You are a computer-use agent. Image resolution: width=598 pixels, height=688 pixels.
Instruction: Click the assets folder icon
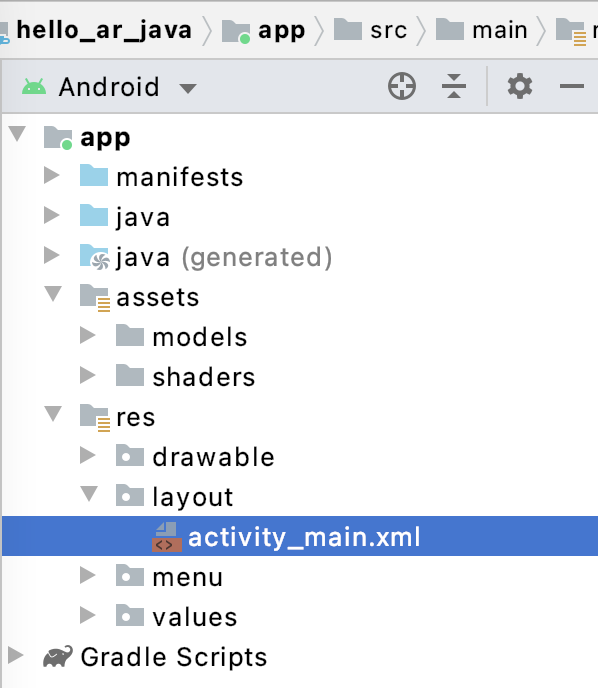pyautogui.click(x=95, y=297)
